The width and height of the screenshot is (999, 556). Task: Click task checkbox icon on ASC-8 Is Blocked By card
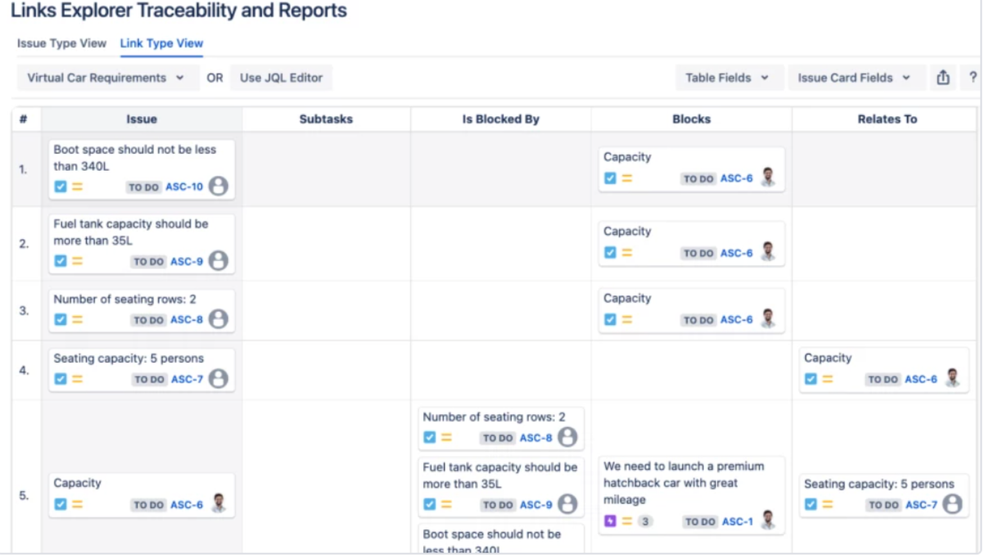tap(429, 438)
